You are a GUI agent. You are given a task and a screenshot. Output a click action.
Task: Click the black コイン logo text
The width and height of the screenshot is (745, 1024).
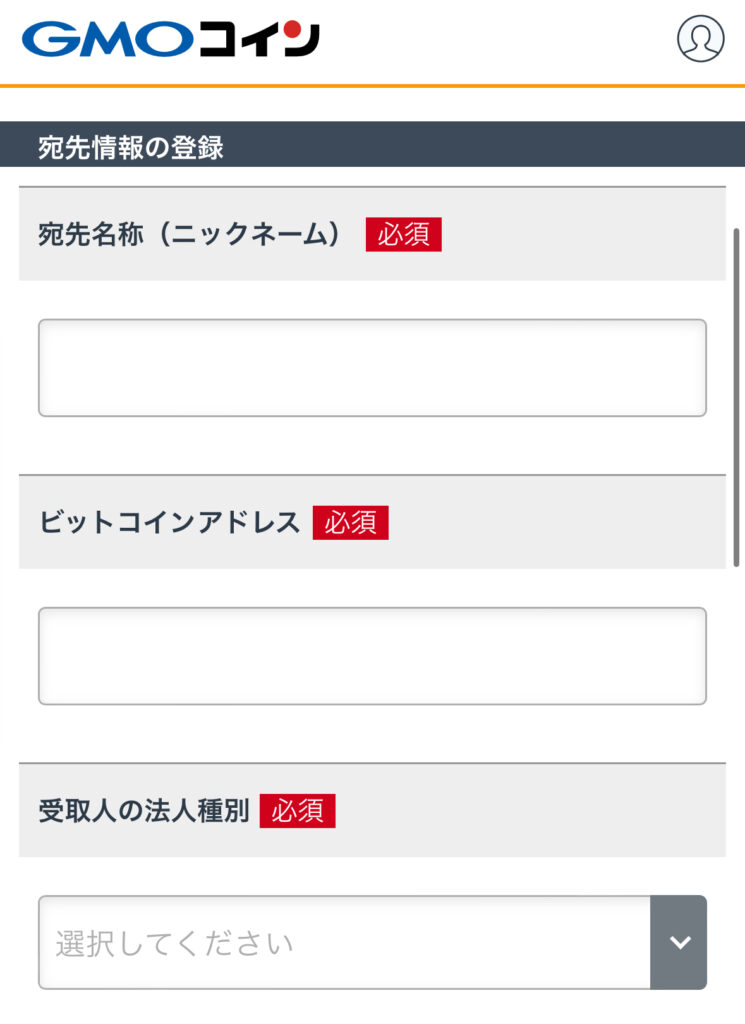(258, 40)
